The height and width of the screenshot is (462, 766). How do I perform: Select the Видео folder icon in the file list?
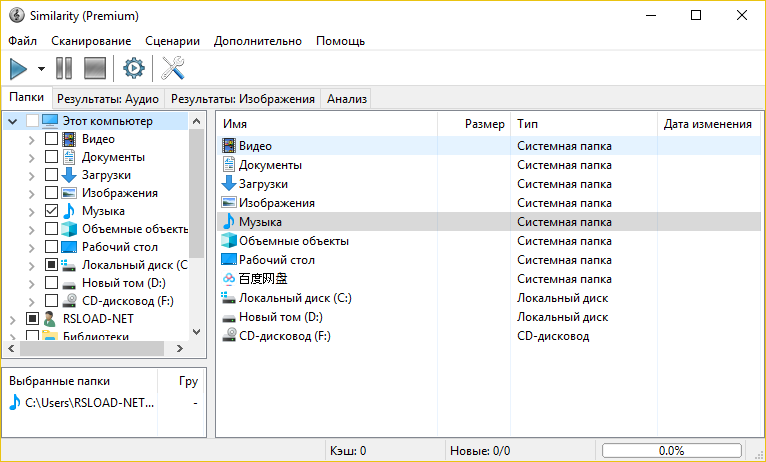[x=228, y=146]
